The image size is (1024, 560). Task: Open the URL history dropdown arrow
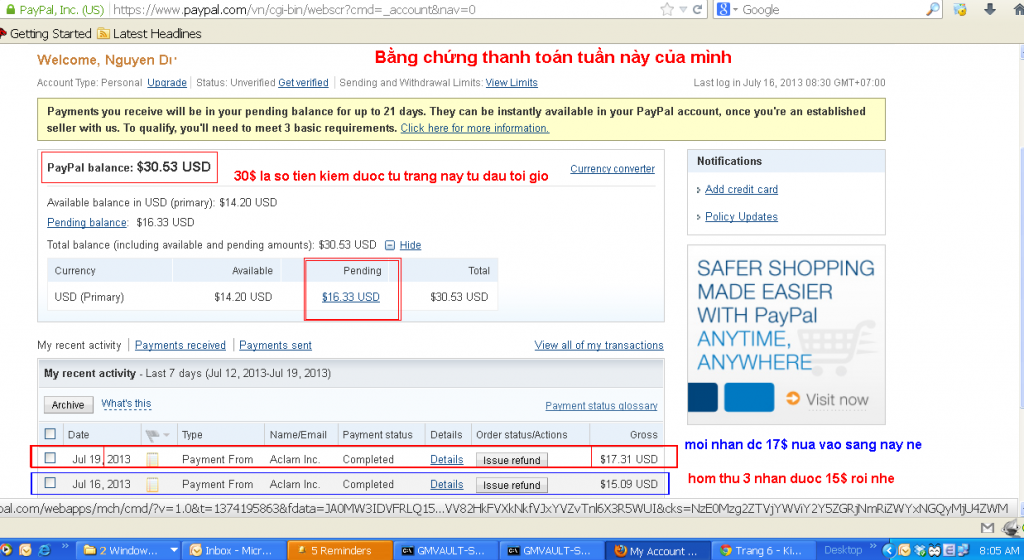[x=683, y=10]
